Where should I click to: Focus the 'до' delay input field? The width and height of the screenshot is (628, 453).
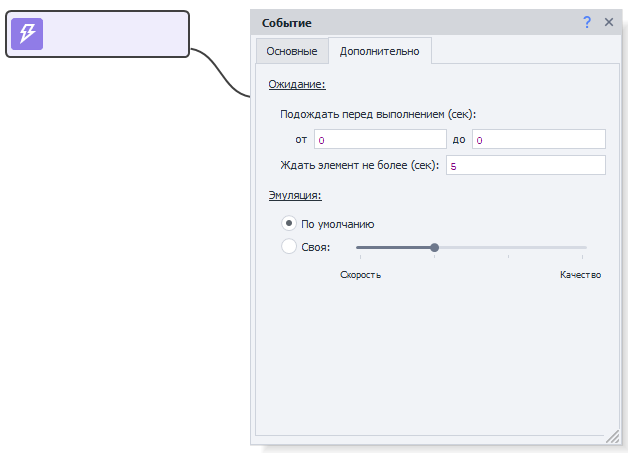538,139
